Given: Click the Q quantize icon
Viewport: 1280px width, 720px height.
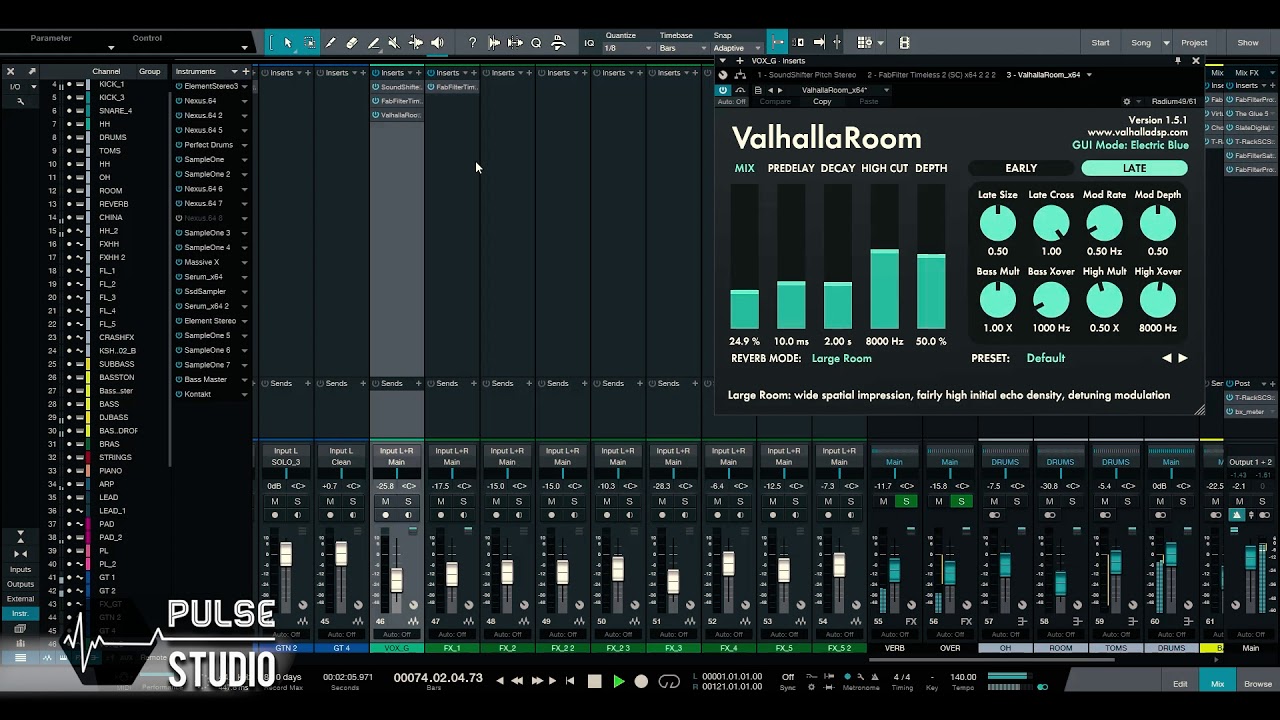Looking at the screenshot, I should coord(536,43).
